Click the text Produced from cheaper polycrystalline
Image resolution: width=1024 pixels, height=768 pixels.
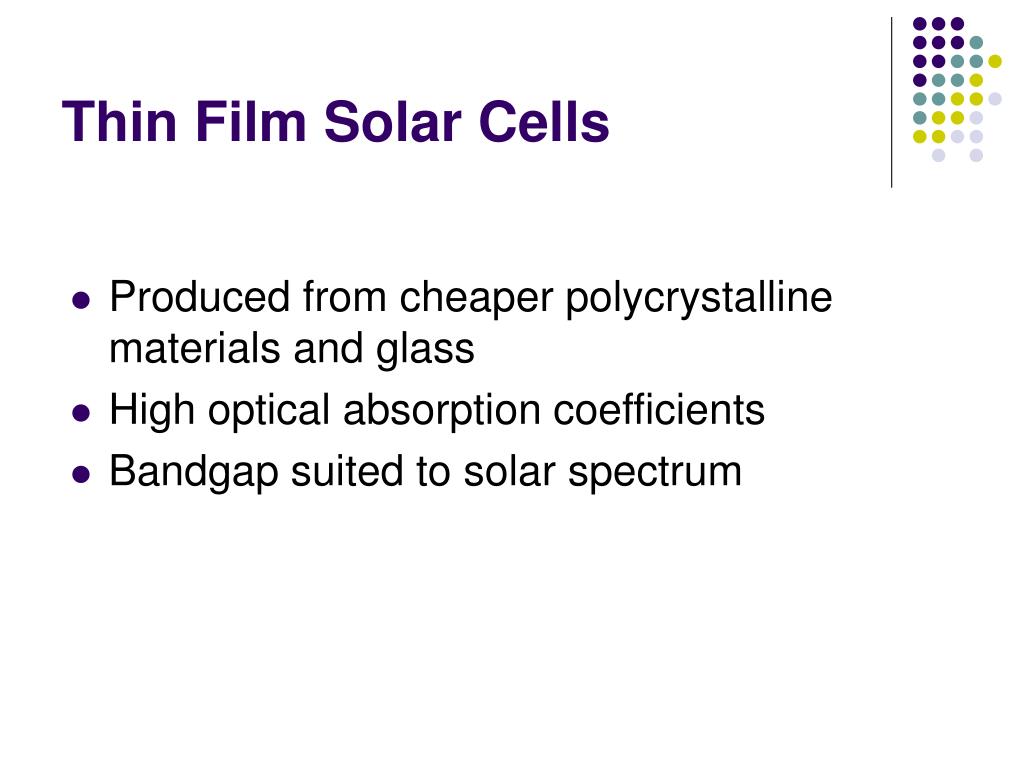coord(471,298)
